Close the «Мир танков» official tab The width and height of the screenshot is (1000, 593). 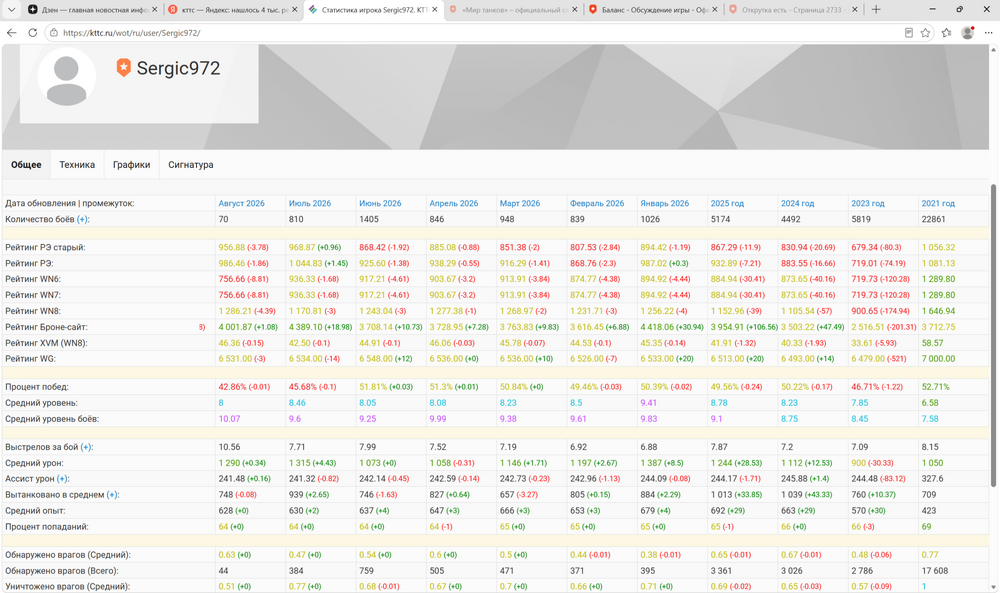575,10
